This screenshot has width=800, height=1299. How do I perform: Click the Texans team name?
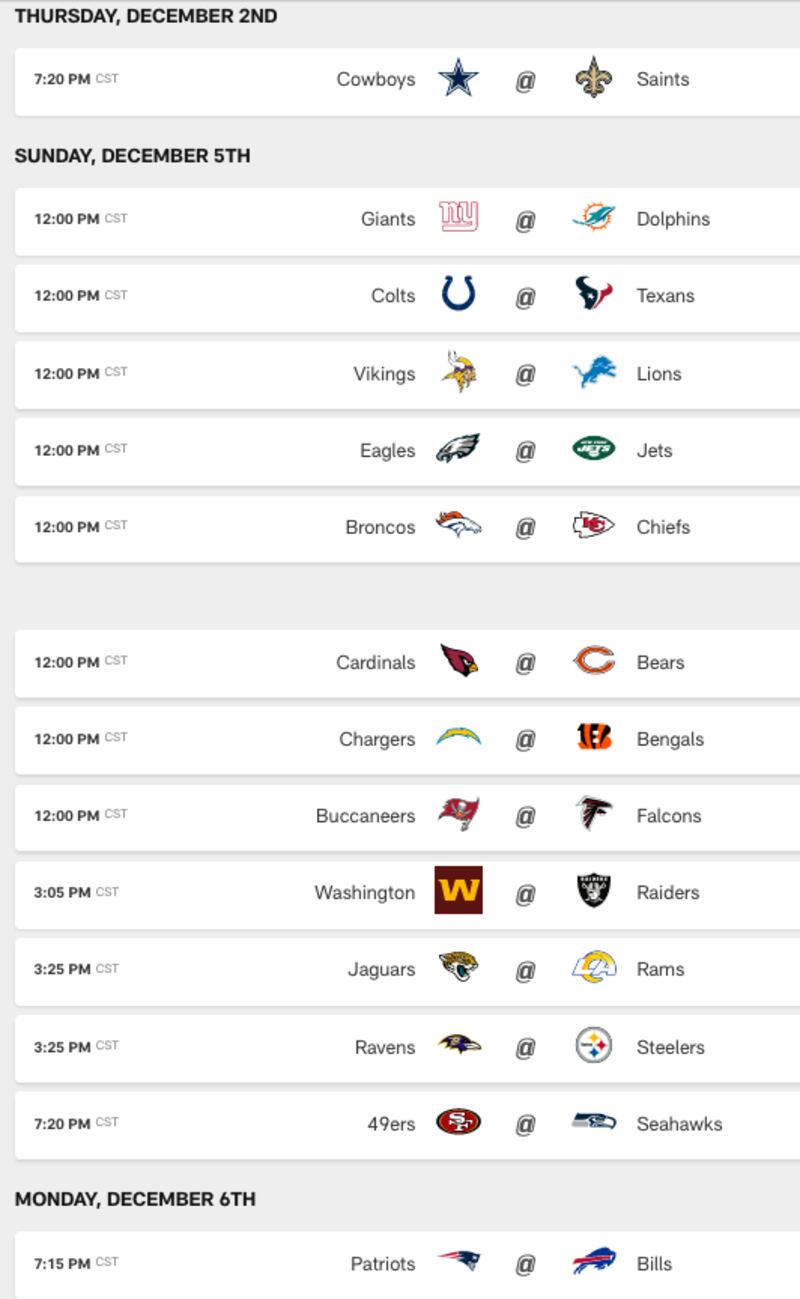point(665,296)
